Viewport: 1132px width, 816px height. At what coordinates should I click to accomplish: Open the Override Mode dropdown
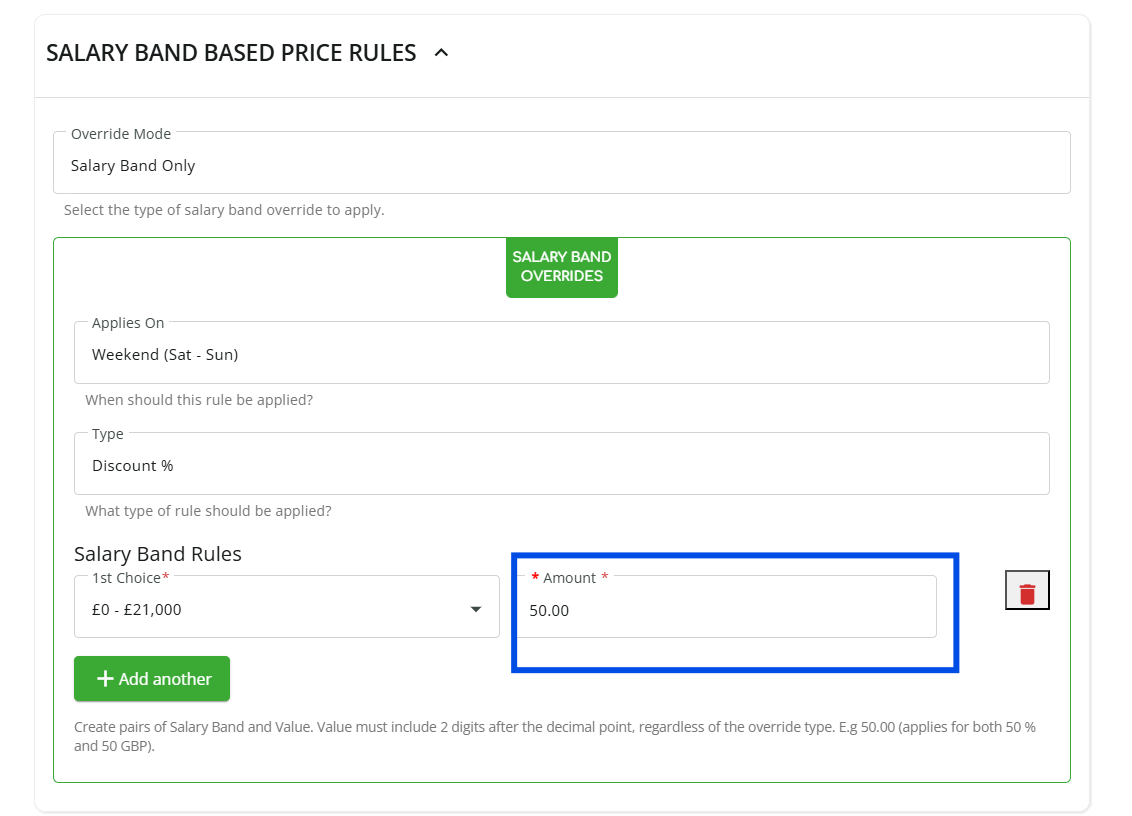point(561,166)
